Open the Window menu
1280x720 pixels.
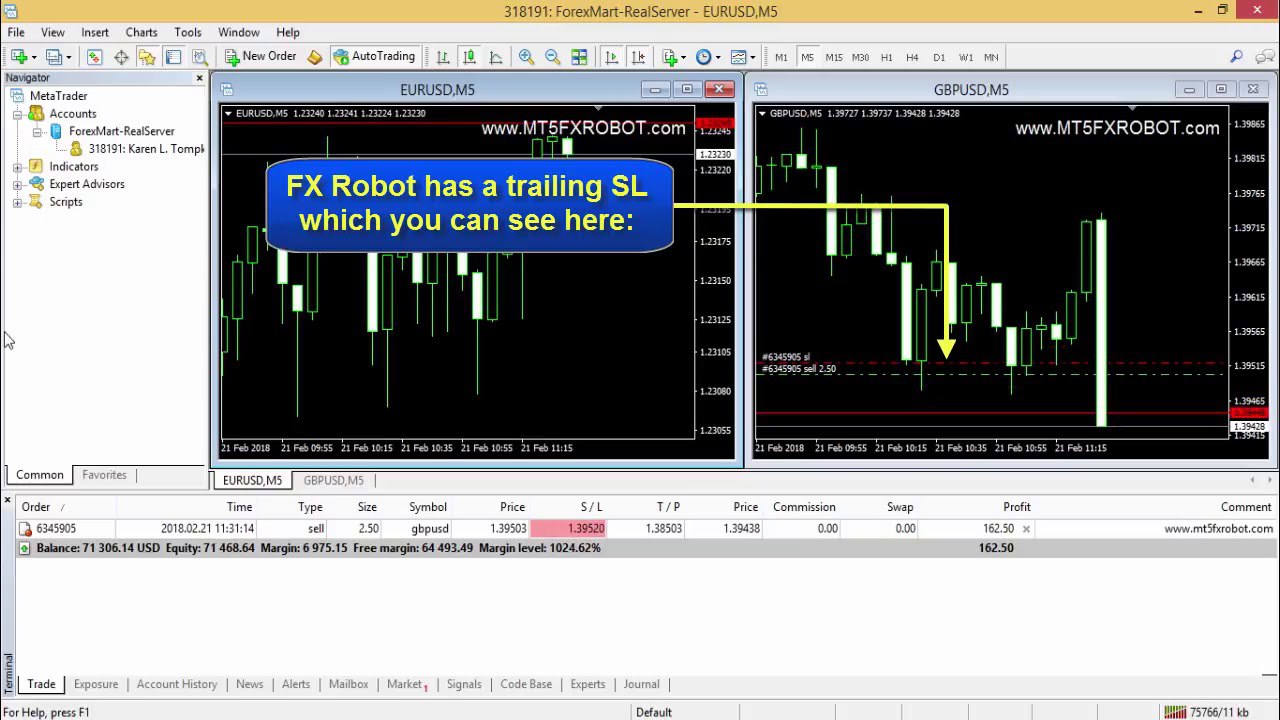(x=239, y=32)
